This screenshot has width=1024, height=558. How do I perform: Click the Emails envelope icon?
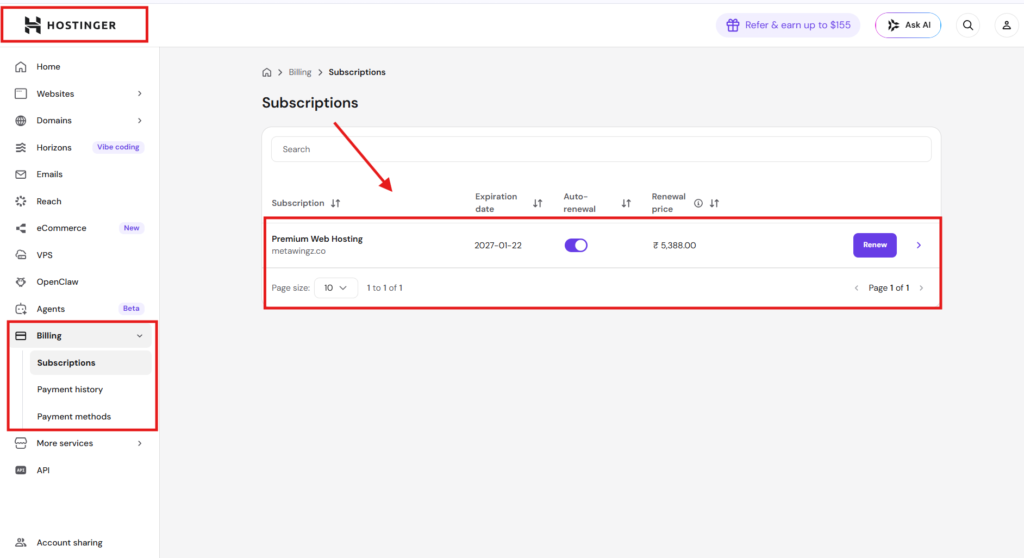21,174
